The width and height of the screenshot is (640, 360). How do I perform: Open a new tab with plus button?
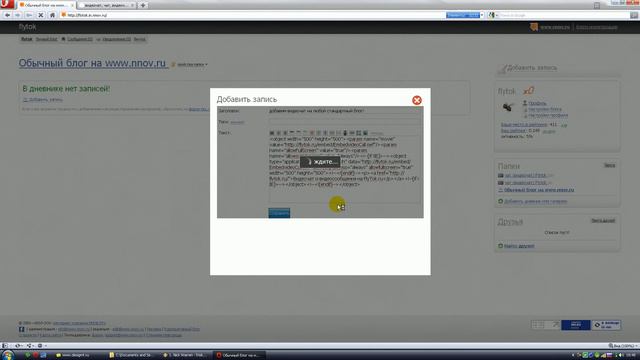[143, 5]
